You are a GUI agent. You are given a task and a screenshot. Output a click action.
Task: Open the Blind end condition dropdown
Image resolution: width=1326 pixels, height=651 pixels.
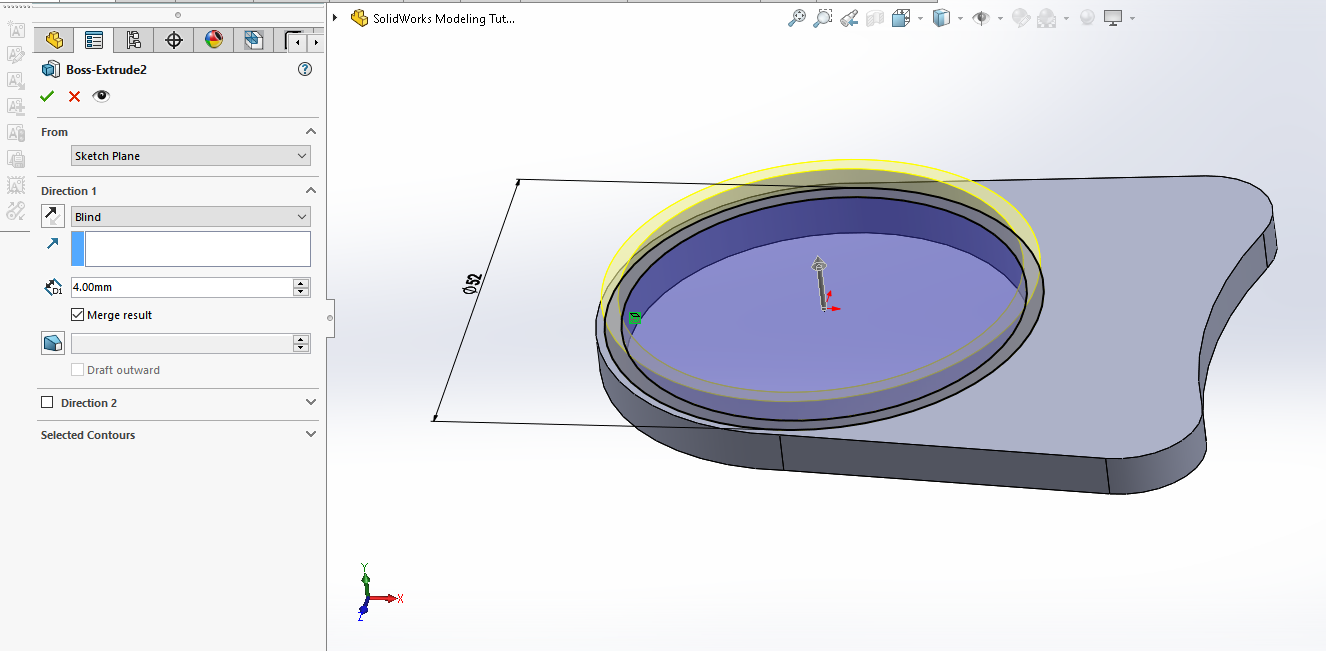(191, 217)
